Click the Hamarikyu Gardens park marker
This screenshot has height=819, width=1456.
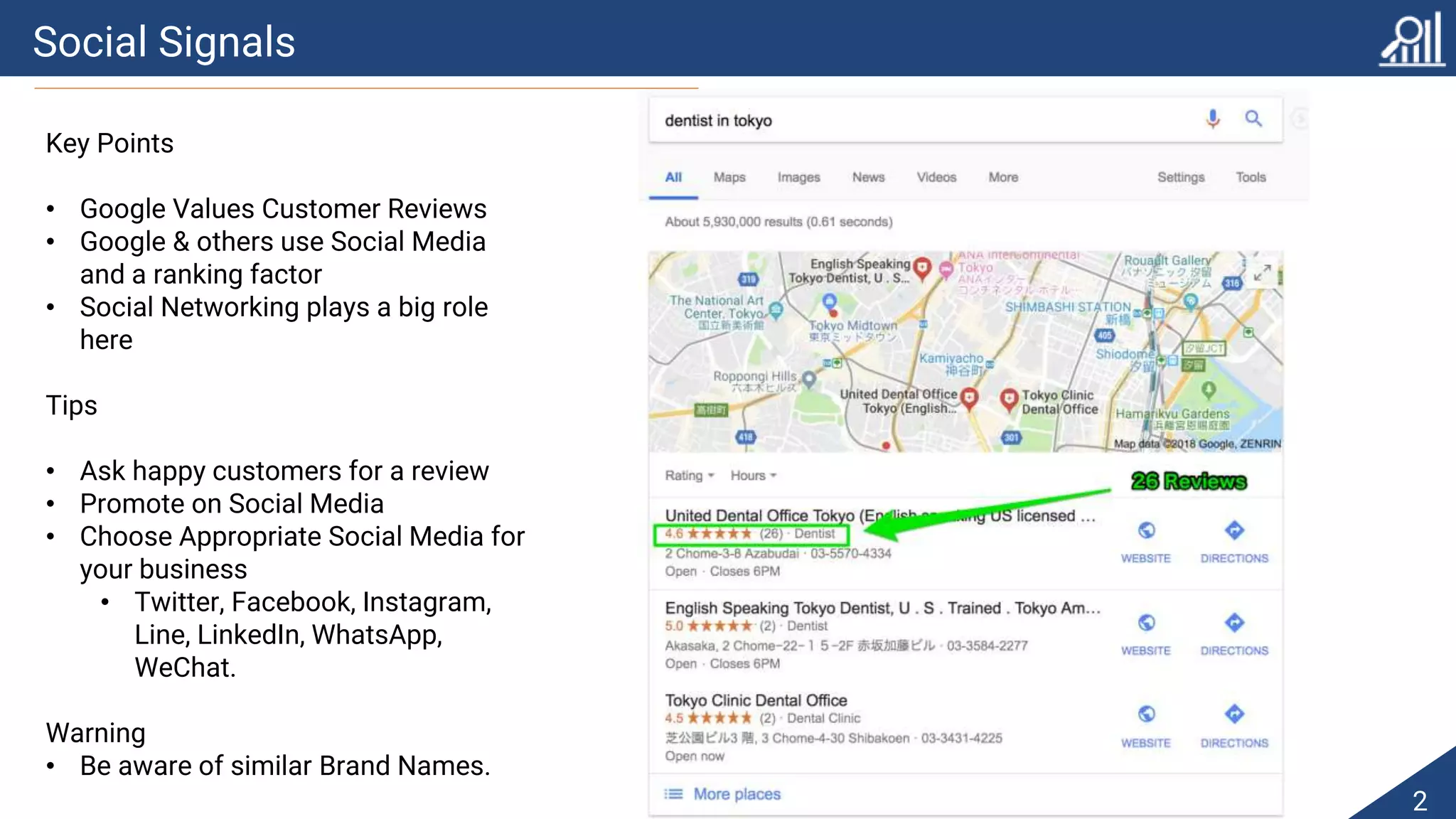coord(1208,390)
